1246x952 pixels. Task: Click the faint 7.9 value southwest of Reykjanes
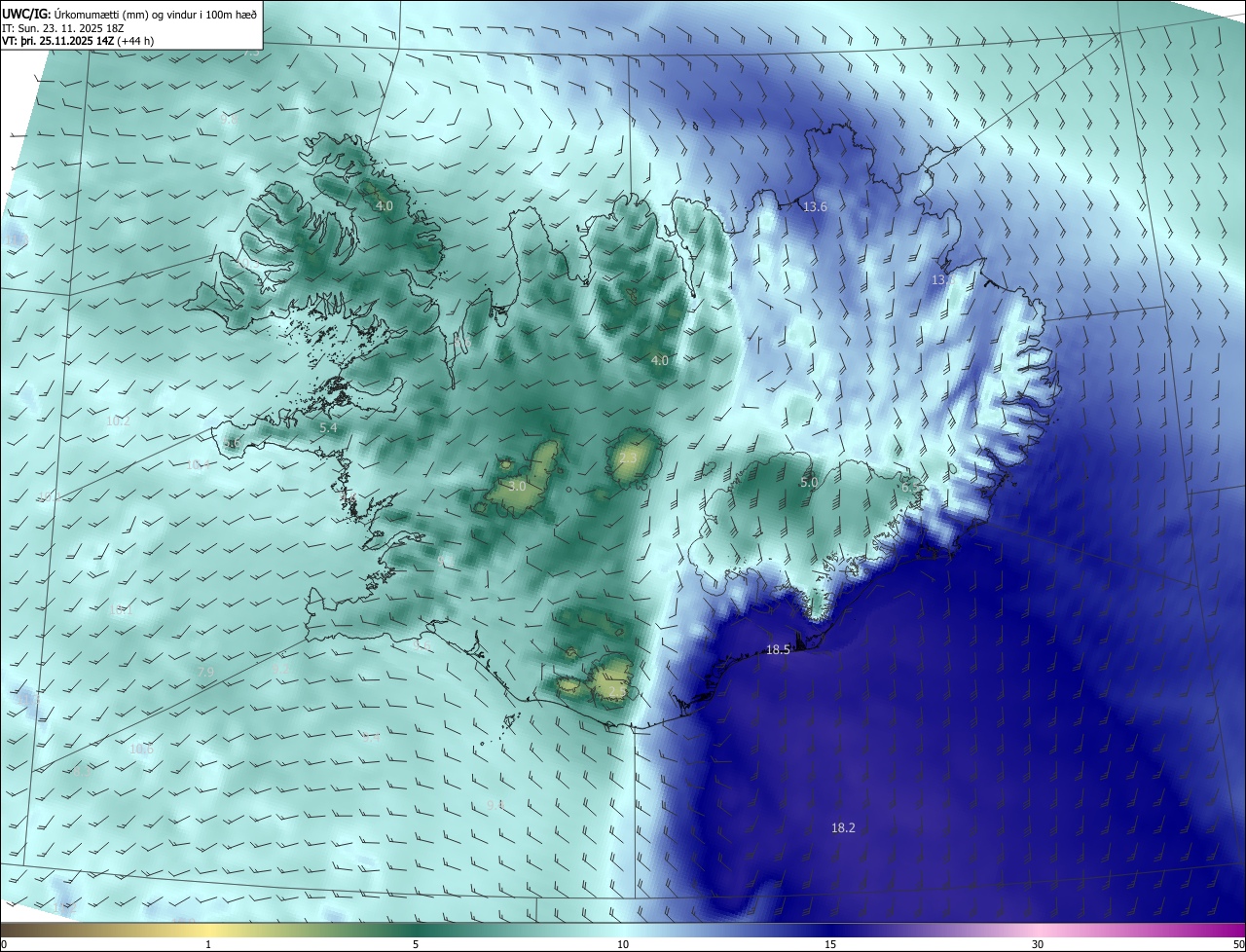point(205,672)
